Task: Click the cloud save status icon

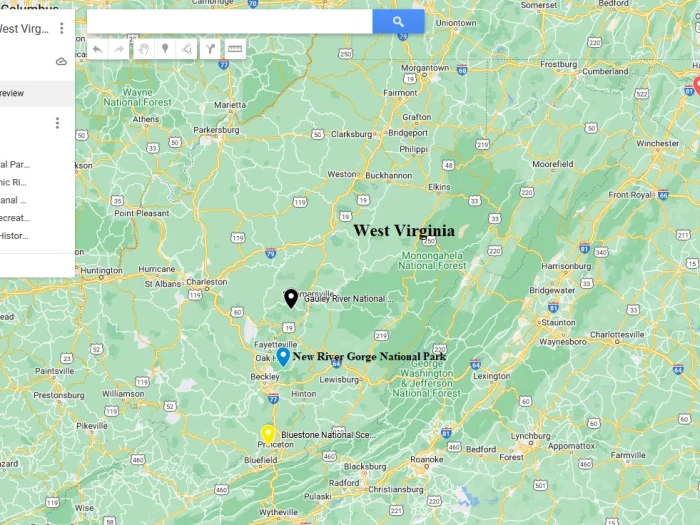Action: tap(61, 61)
